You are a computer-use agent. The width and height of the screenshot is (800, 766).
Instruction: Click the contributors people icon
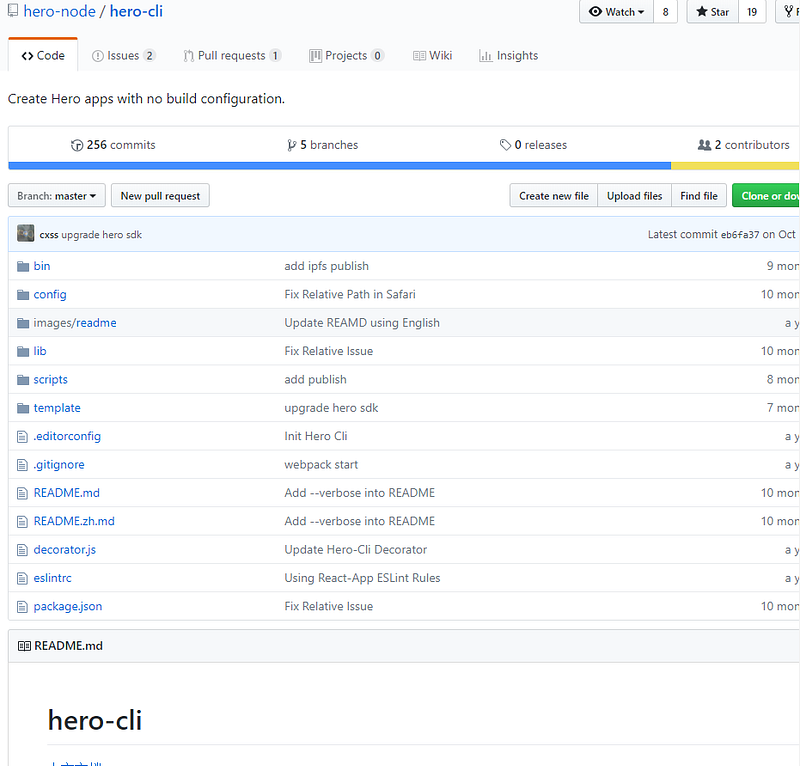coord(704,145)
